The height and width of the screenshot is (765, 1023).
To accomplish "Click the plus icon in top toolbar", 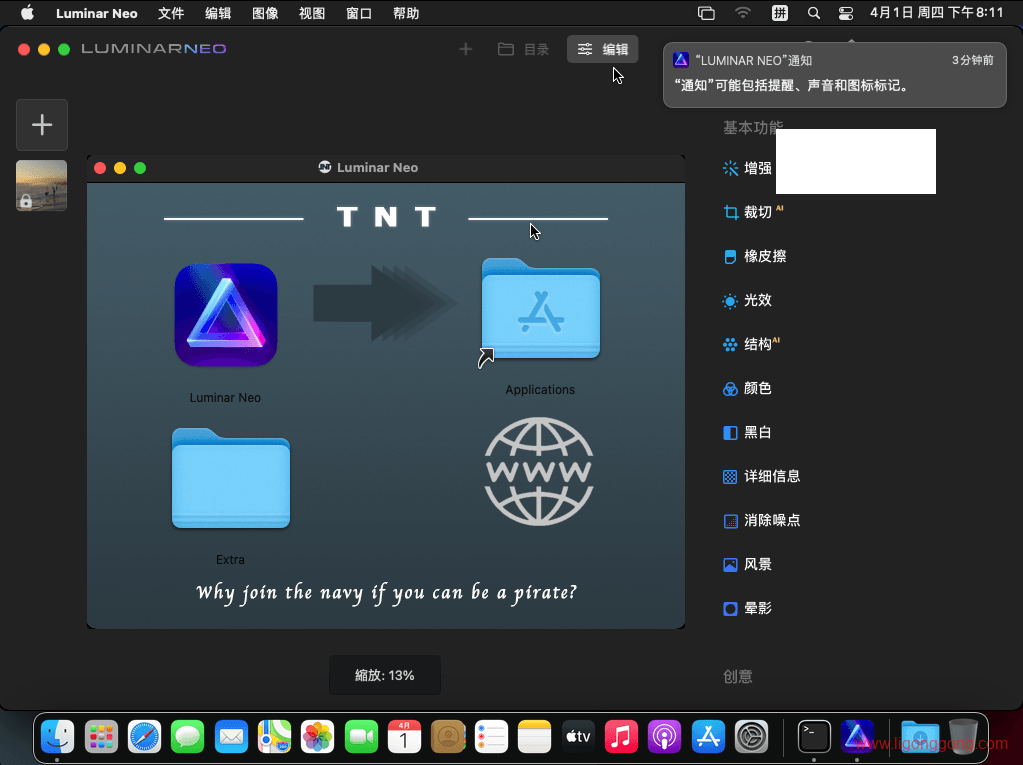I will pyautogui.click(x=466, y=49).
